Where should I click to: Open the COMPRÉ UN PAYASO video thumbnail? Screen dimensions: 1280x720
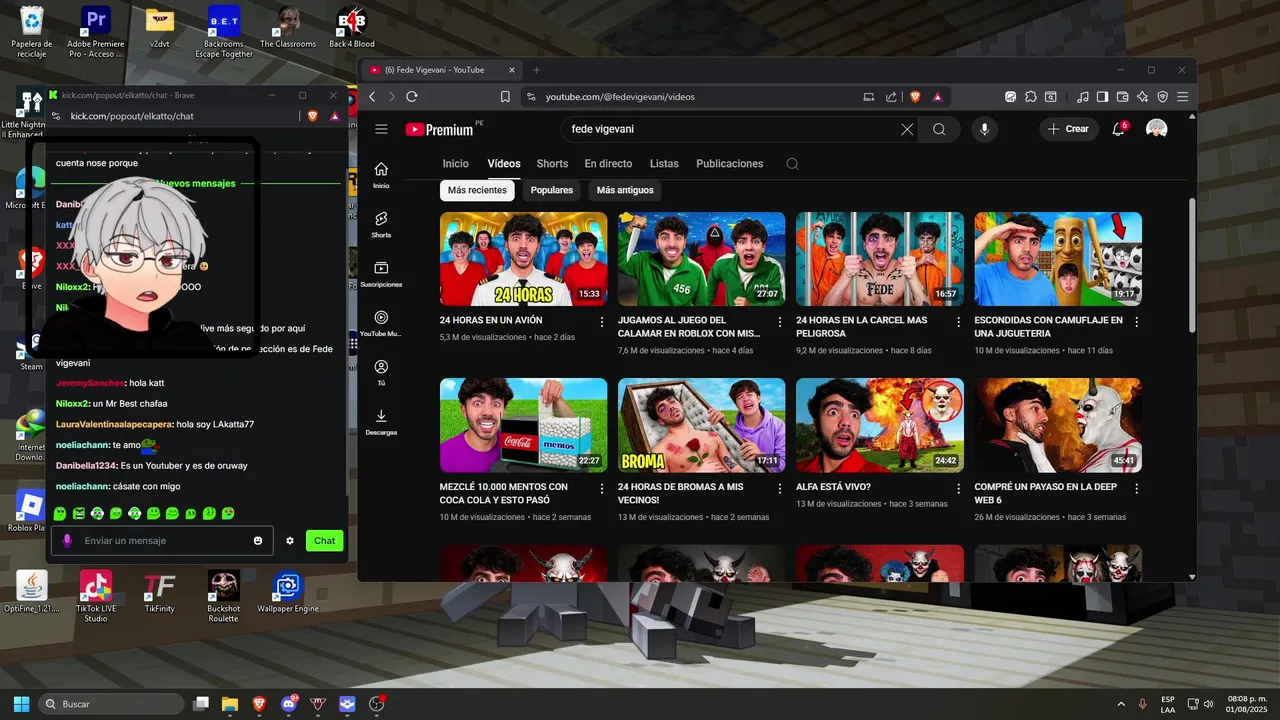pyautogui.click(x=1058, y=425)
